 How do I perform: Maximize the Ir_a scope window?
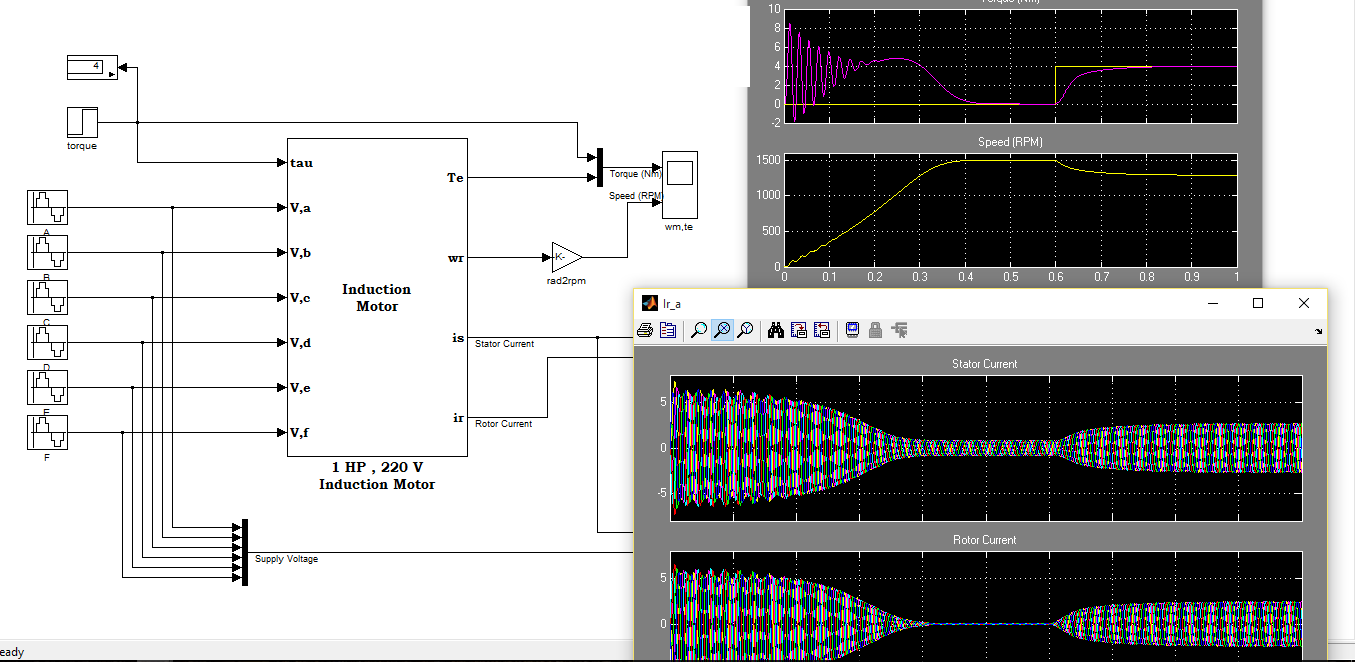click(x=1258, y=303)
